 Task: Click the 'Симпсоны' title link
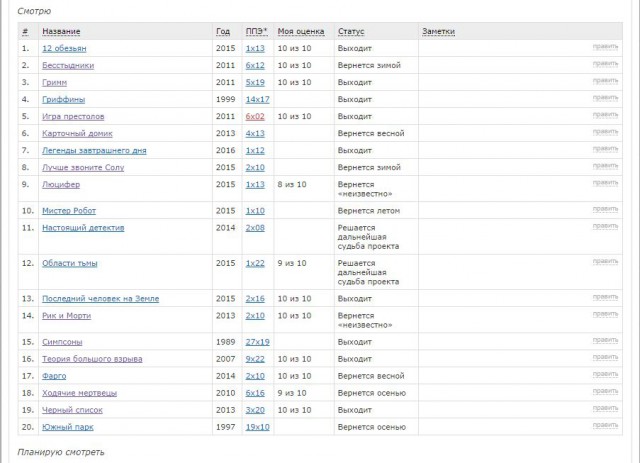click(x=62, y=341)
